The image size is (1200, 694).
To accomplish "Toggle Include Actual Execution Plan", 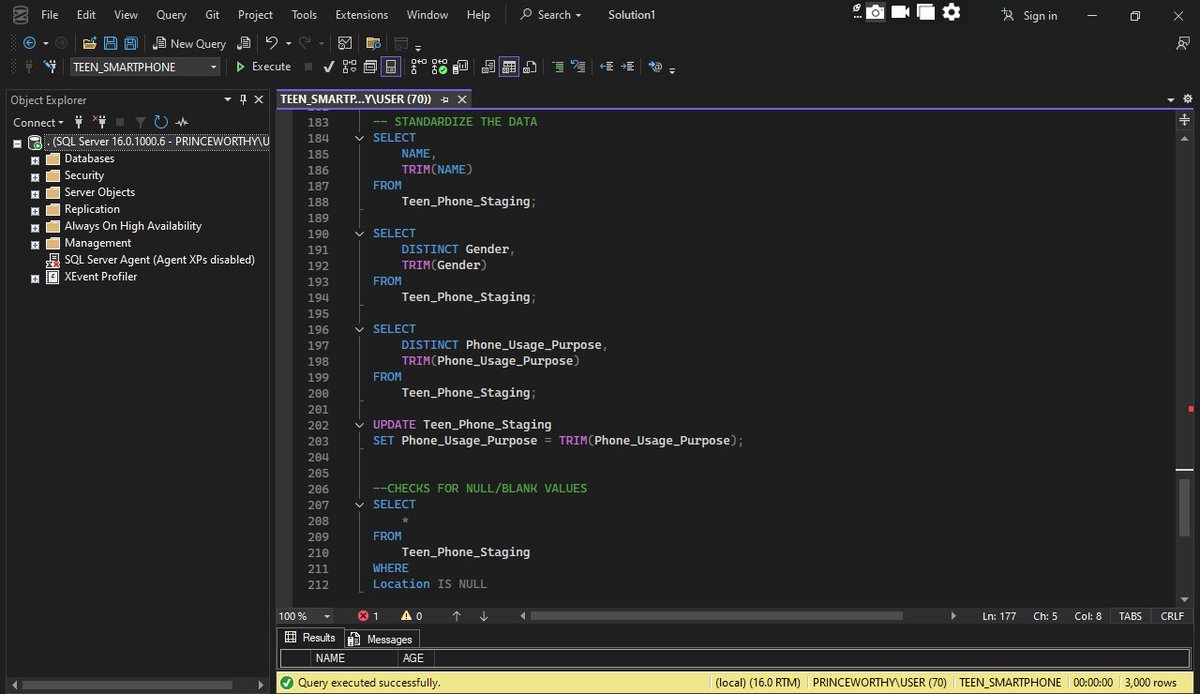I will click(x=418, y=67).
